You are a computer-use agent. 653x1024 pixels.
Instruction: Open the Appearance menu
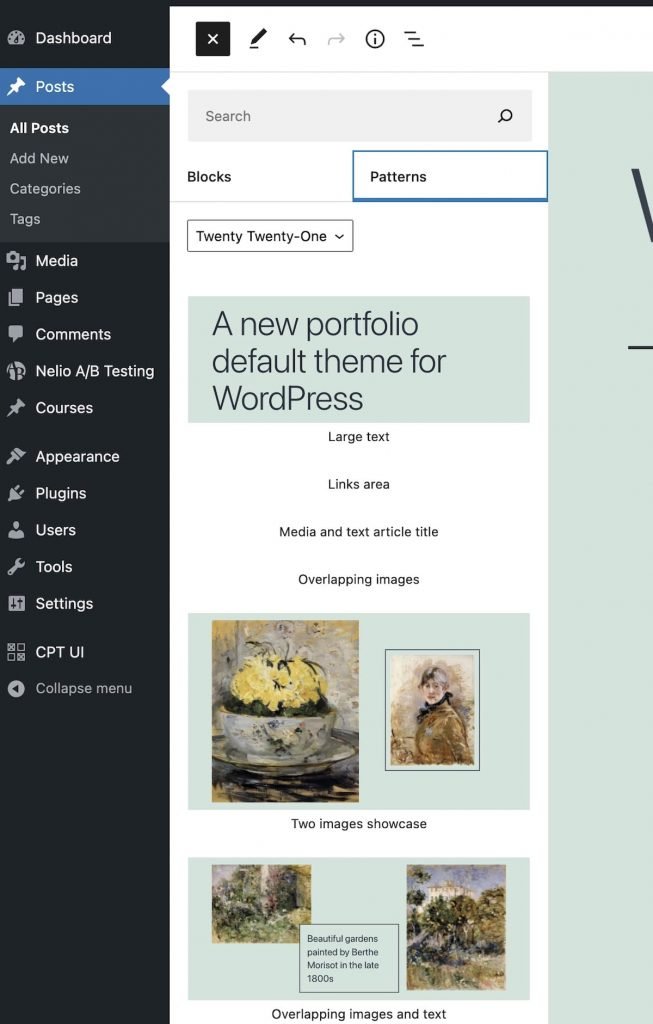[85, 456]
